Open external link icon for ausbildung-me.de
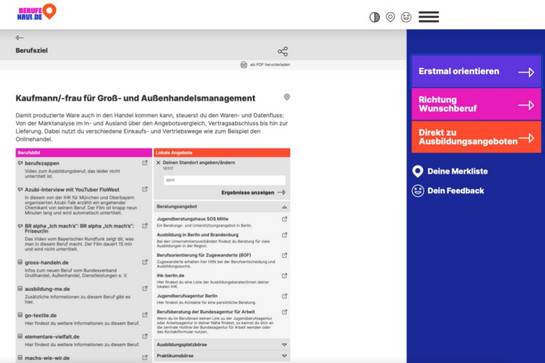The width and height of the screenshot is (545, 363). tap(145, 289)
